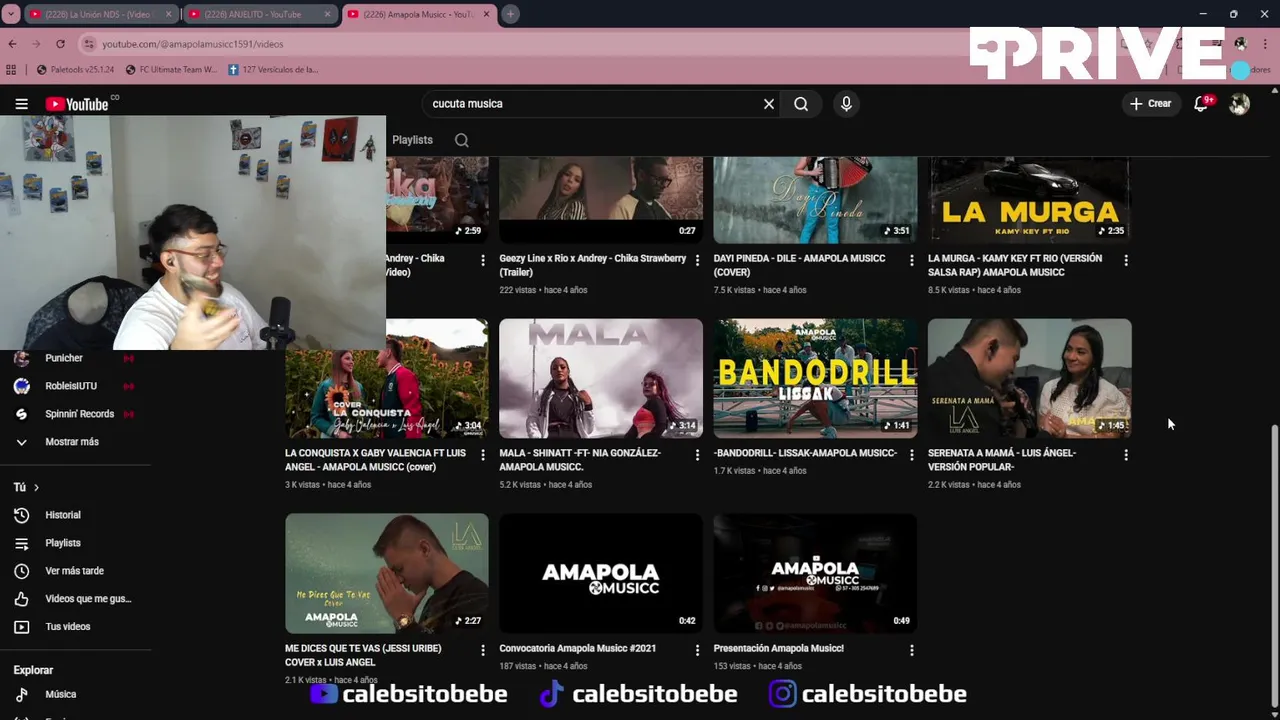Switch to ANJELITO - YouTube browser tab
Image resolution: width=1280 pixels, height=720 pixels.
point(260,14)
